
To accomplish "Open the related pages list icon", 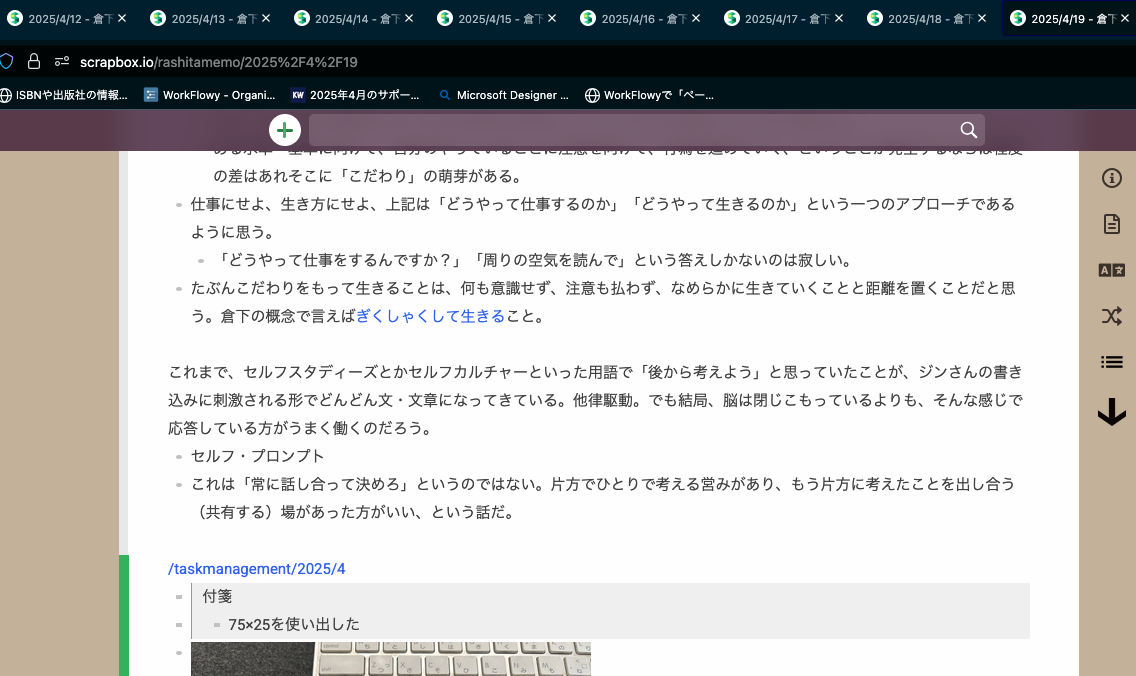I will pos(1111,362).
